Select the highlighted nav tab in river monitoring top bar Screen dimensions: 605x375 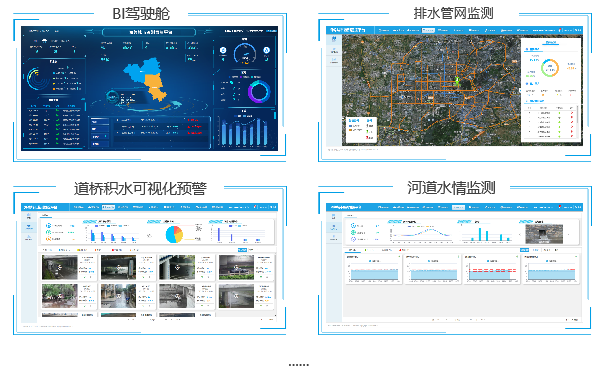[458, 207]
